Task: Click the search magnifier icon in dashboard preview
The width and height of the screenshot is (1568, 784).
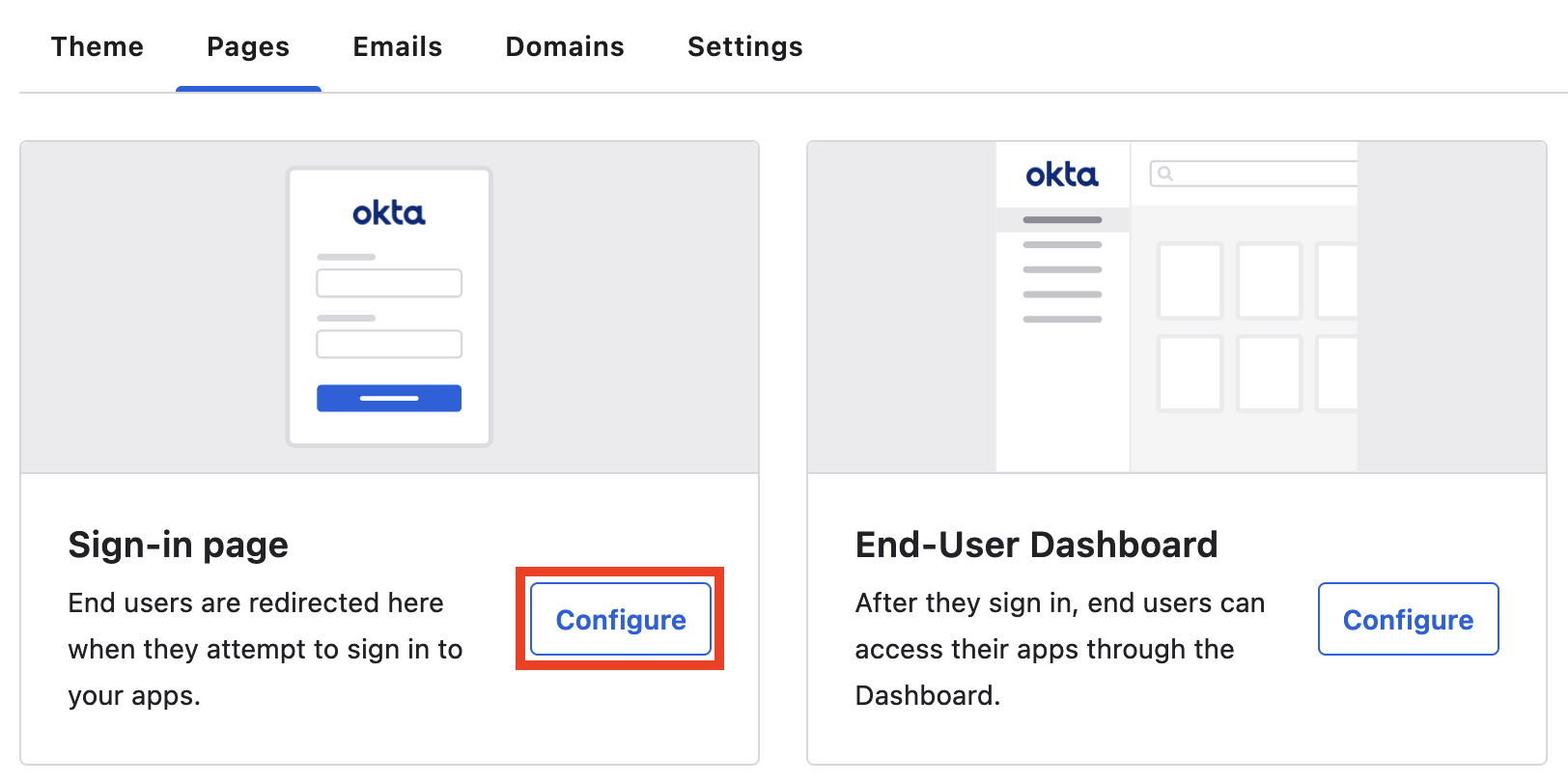Action: click(x=1166, y=173)
